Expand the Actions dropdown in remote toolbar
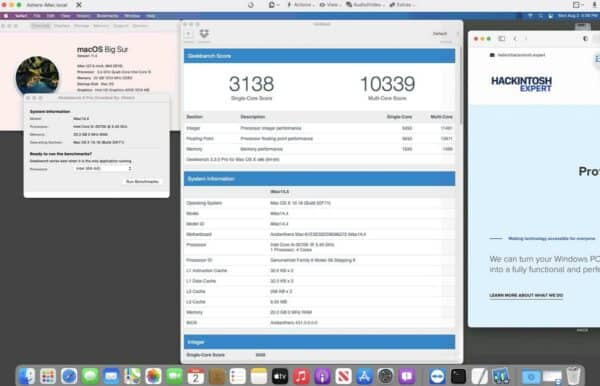Image resolution: width=600 pixels, height=386 pixels. pos(301,5)
